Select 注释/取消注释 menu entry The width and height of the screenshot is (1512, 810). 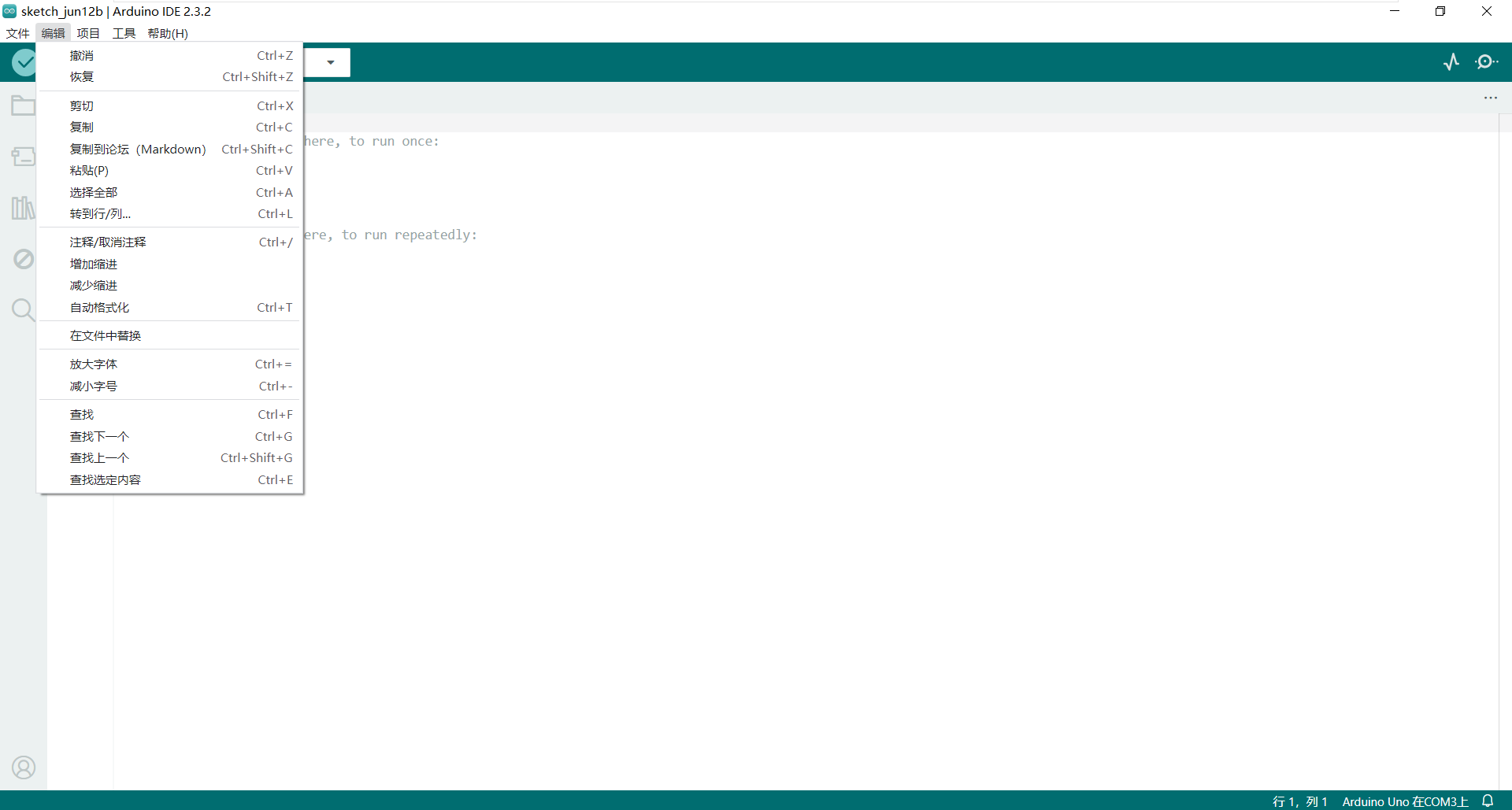170,242
